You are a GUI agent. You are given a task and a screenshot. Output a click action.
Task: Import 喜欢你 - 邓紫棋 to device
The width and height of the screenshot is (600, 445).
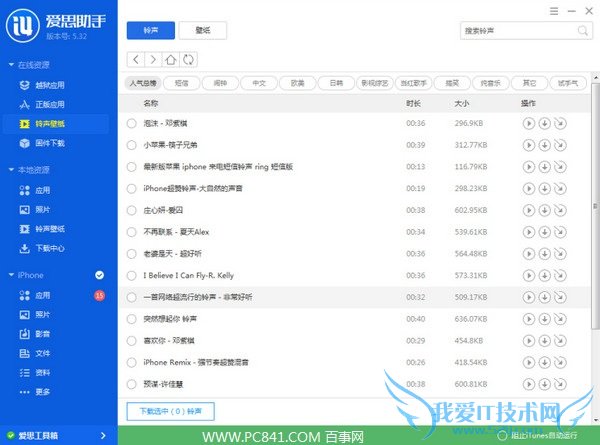[x=560, y=341]
